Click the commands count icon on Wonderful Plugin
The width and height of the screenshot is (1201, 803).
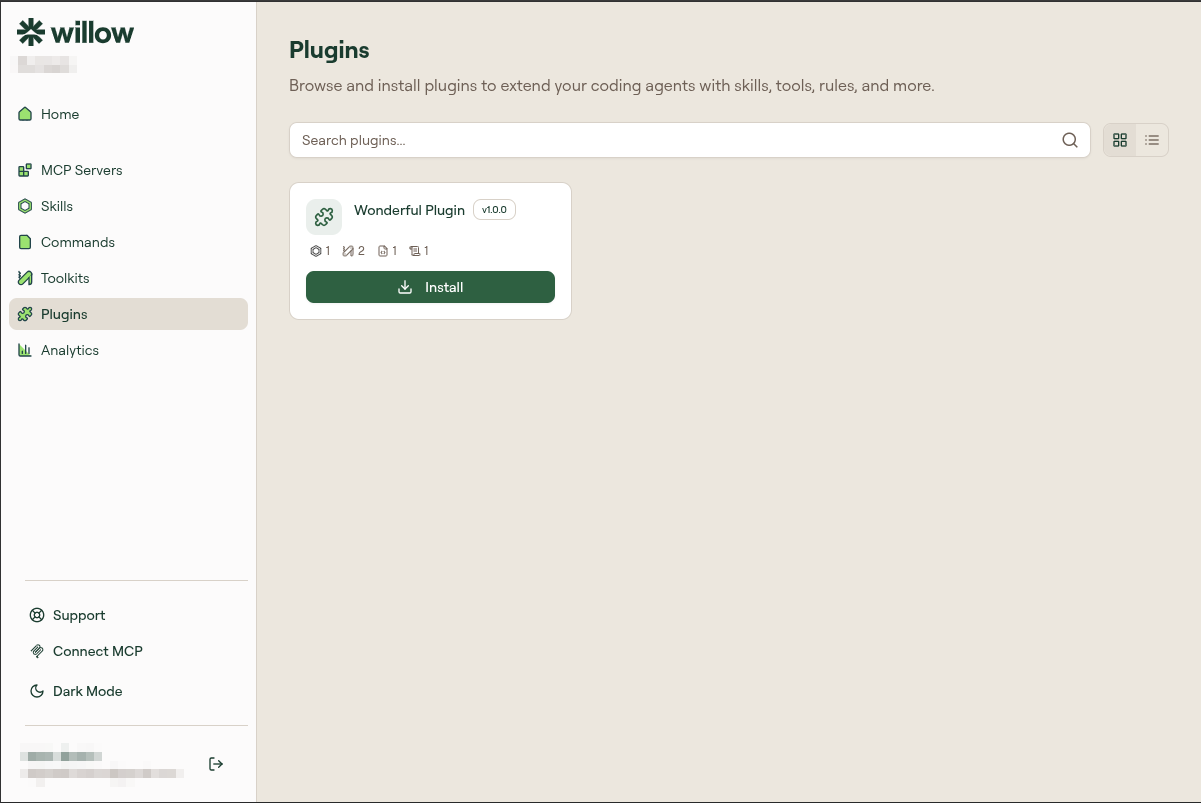[383, 251]
